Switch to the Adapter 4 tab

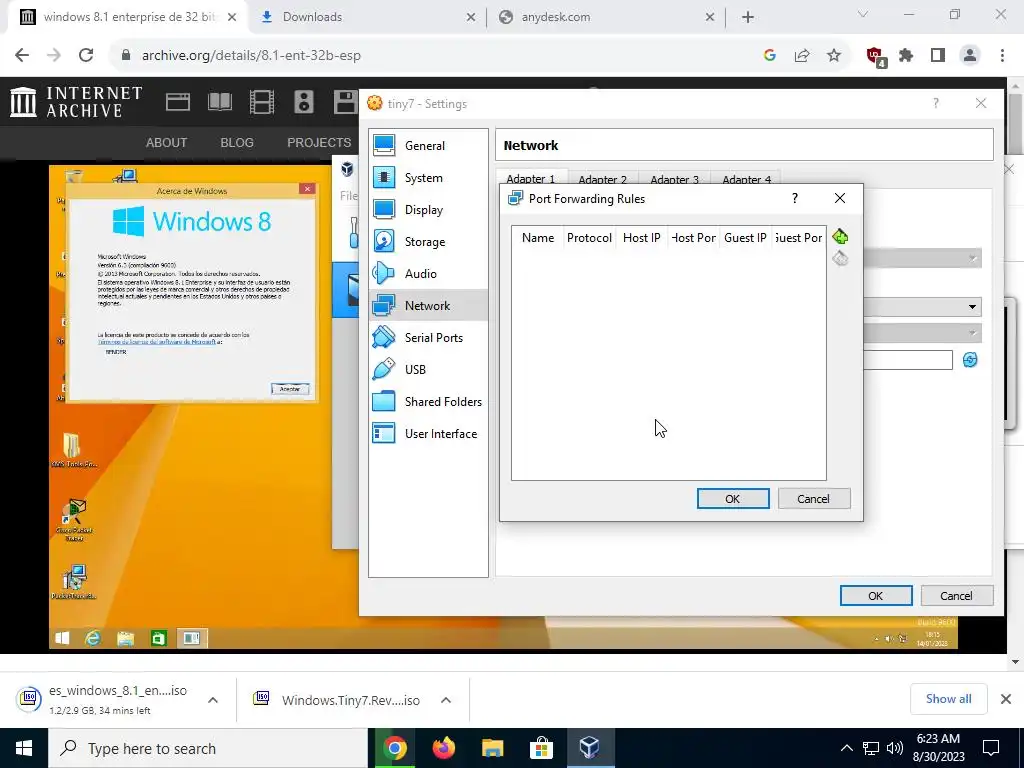[746, 179]
